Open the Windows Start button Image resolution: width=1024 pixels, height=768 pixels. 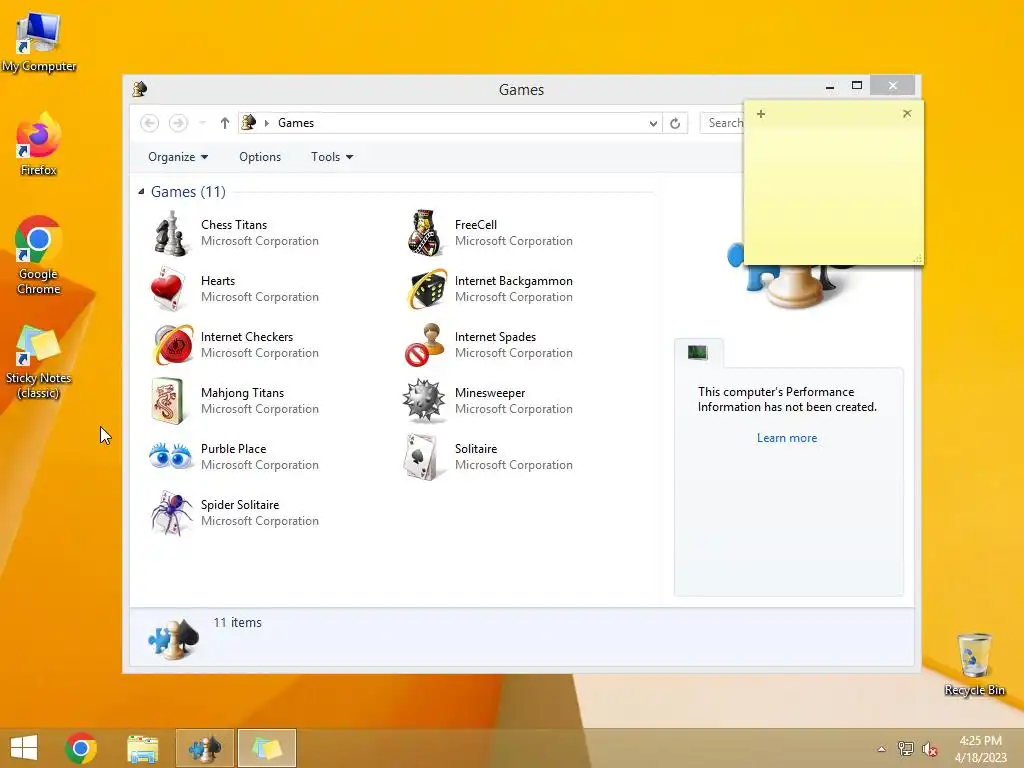pyautogui.click(x=24, y=748)
